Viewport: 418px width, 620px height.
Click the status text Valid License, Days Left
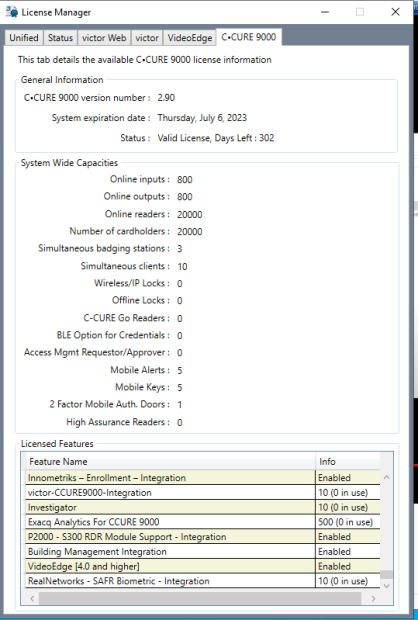[216, 138]
